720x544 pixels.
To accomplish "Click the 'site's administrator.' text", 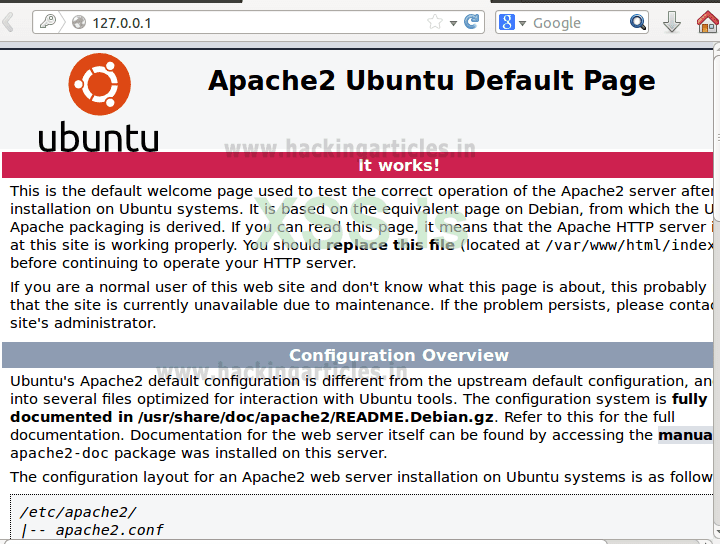I will tap(83, 323).
